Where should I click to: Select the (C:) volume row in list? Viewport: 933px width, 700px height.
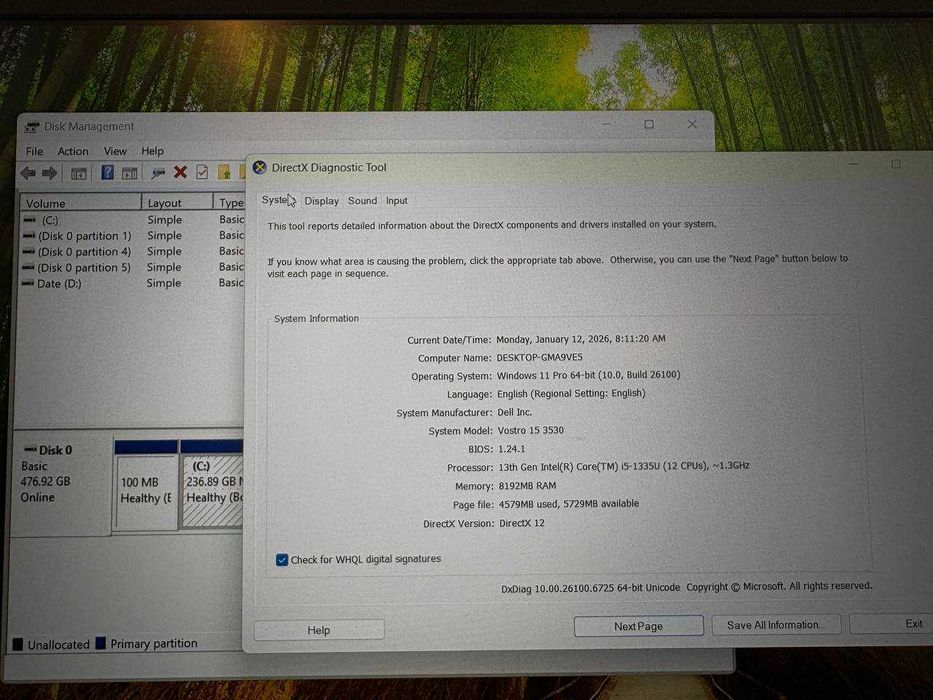132,220
